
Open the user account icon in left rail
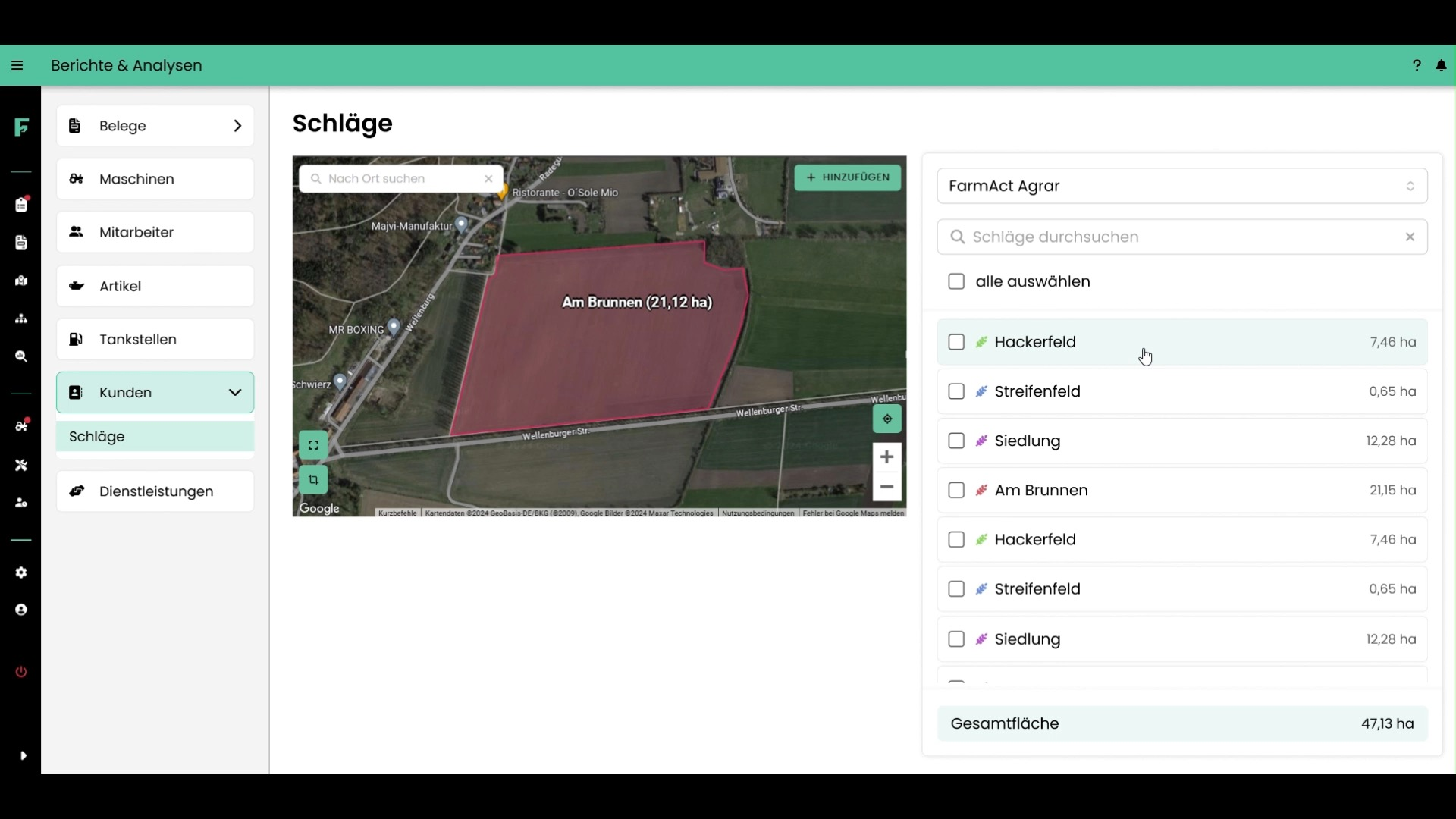click(x=21, y=610)
